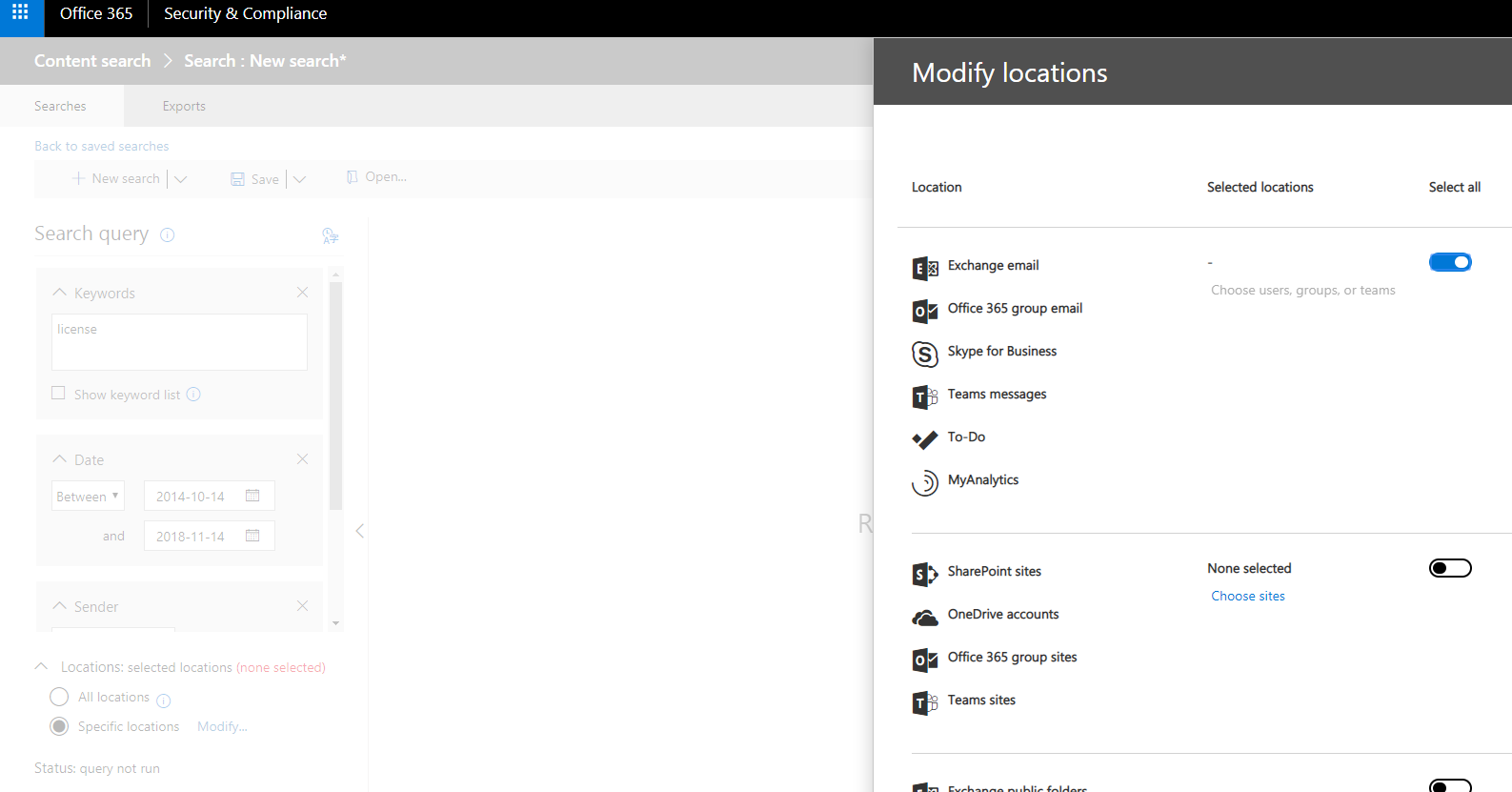1512x792 pixels.
Task: Click the To-Do checkmark icon
Action: [x=924, y=439]
